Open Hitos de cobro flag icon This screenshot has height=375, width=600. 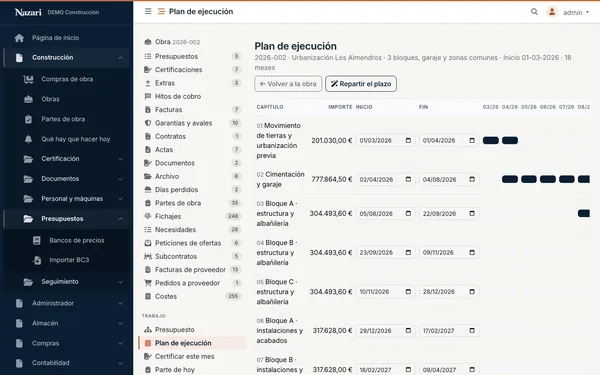point(148,96)
